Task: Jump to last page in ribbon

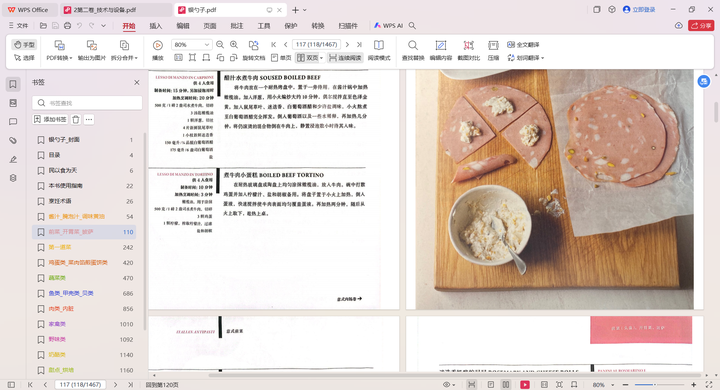Action: coord(359,45)
